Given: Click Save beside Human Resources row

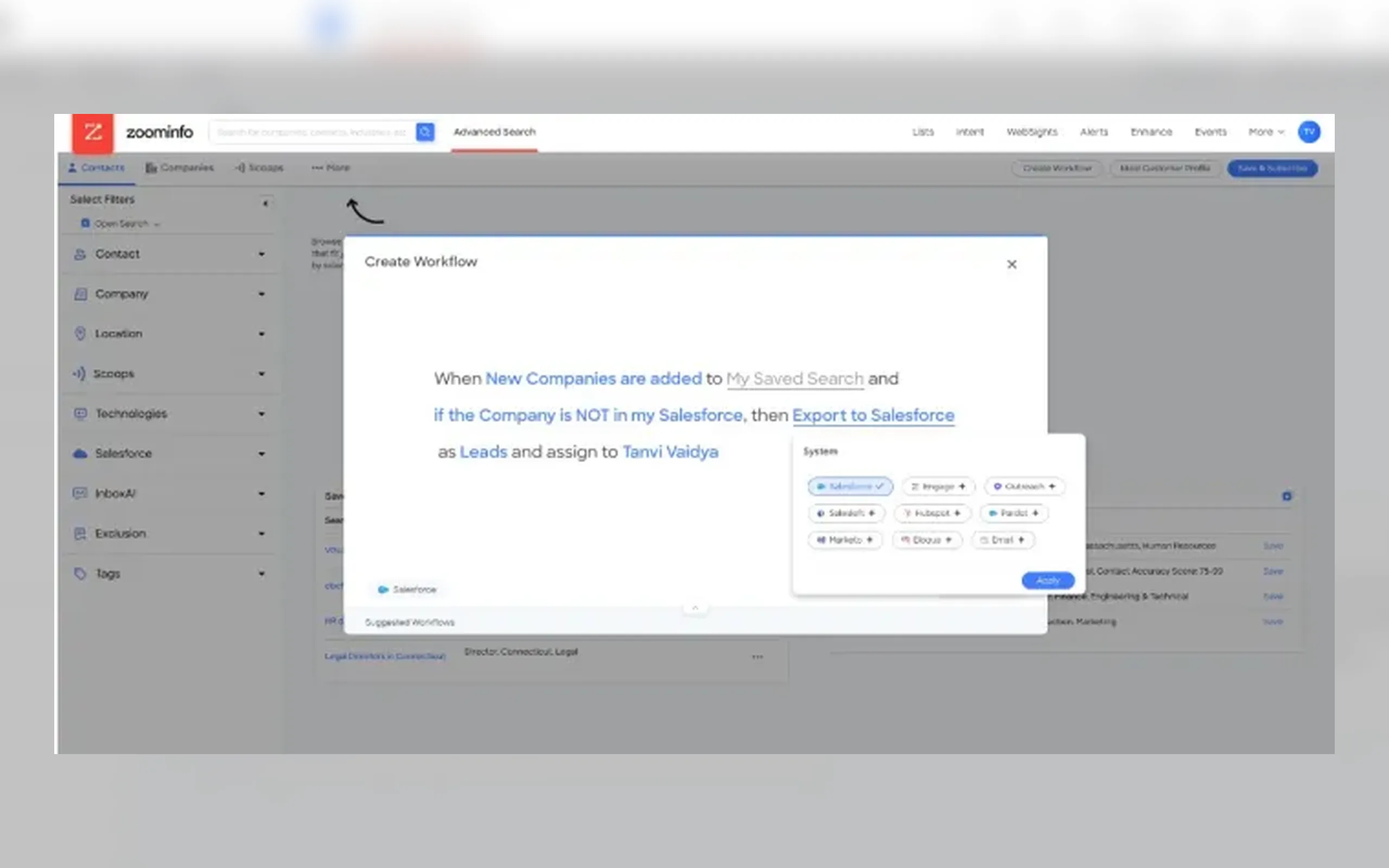Looking at the screenshot, I should pos(1272,546).
